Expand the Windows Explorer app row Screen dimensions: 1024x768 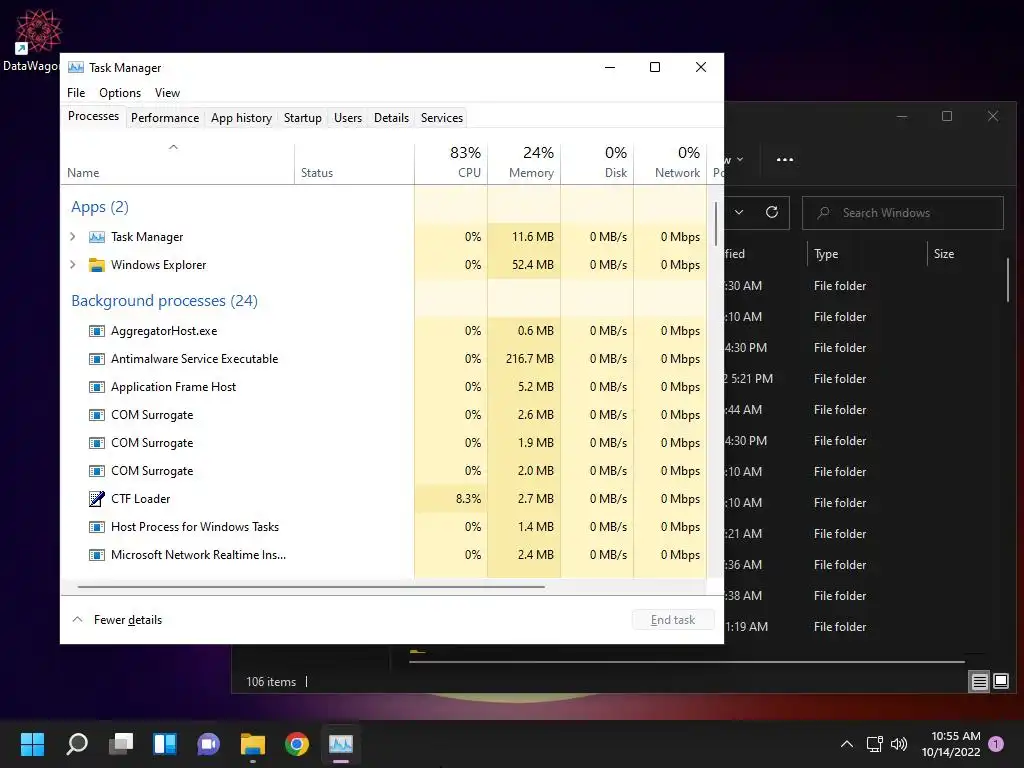(x=72, y=264)
